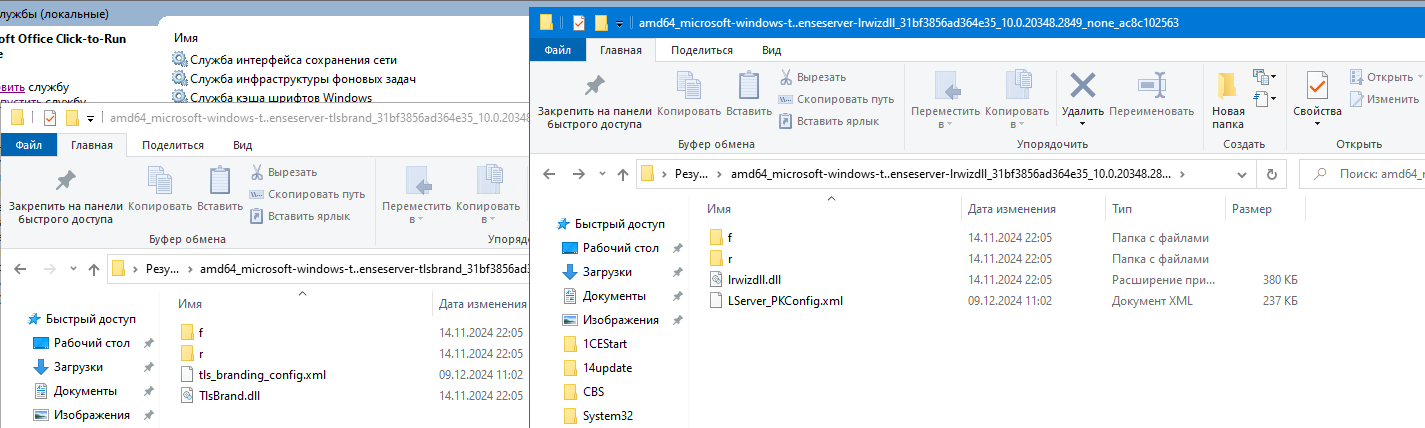Go back in lrwizdll window
The image size is (1425, 428).
548,174
